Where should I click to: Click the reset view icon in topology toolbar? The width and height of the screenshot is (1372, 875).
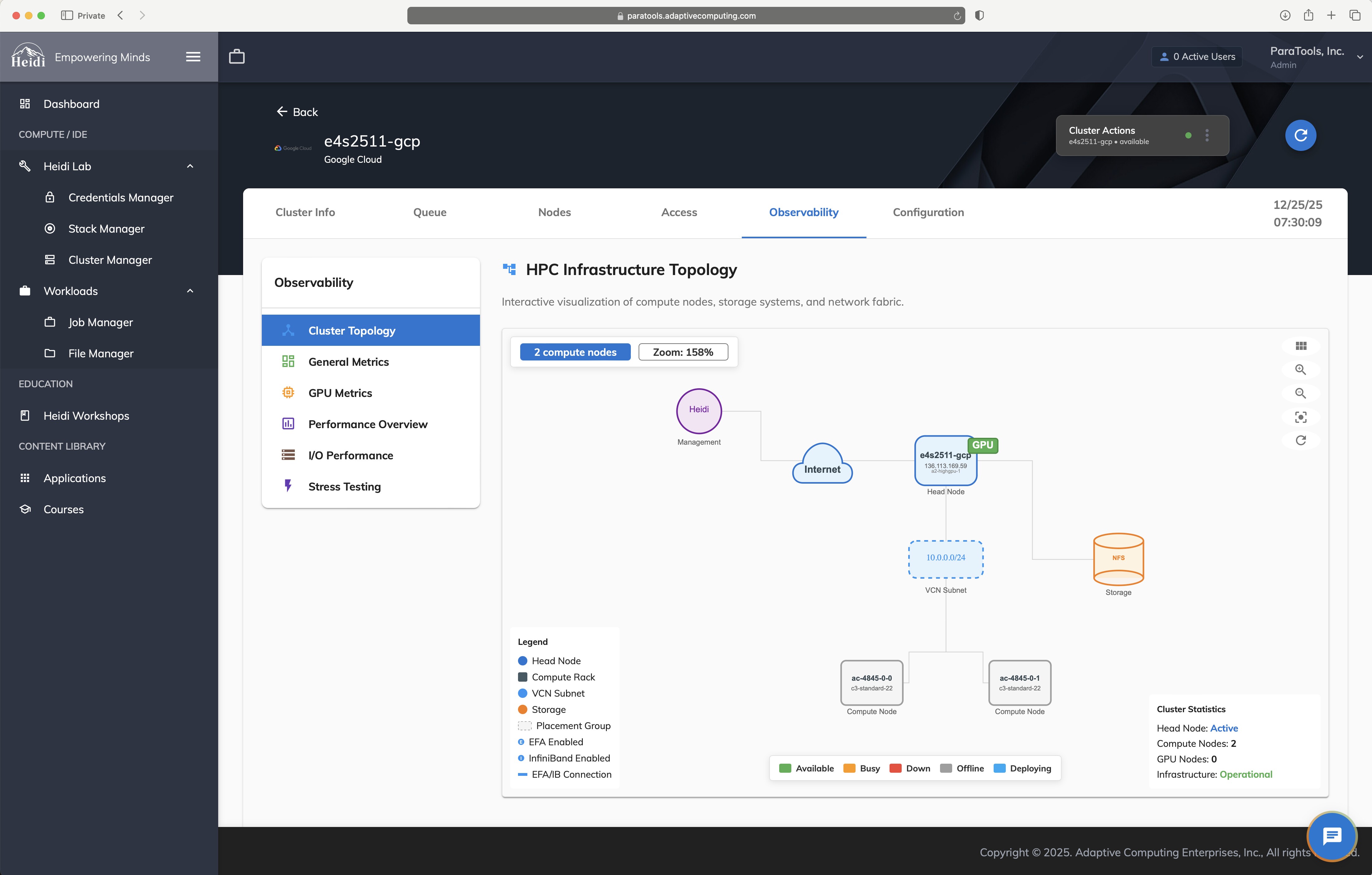tap(1301, 440)
